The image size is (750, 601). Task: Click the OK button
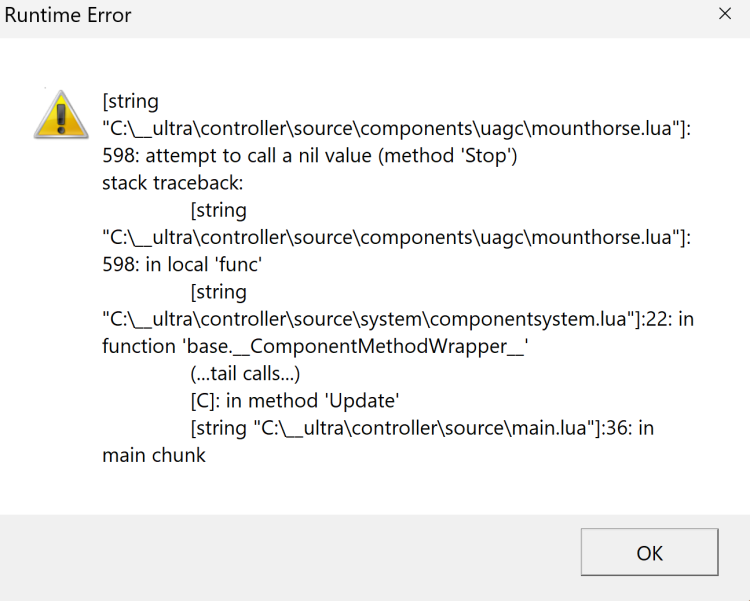pos(649,552)
